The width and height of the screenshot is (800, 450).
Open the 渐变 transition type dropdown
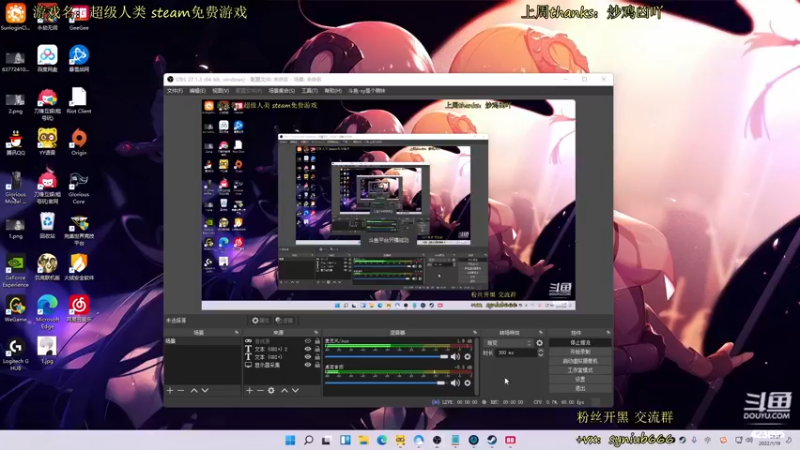pos(508,343)
